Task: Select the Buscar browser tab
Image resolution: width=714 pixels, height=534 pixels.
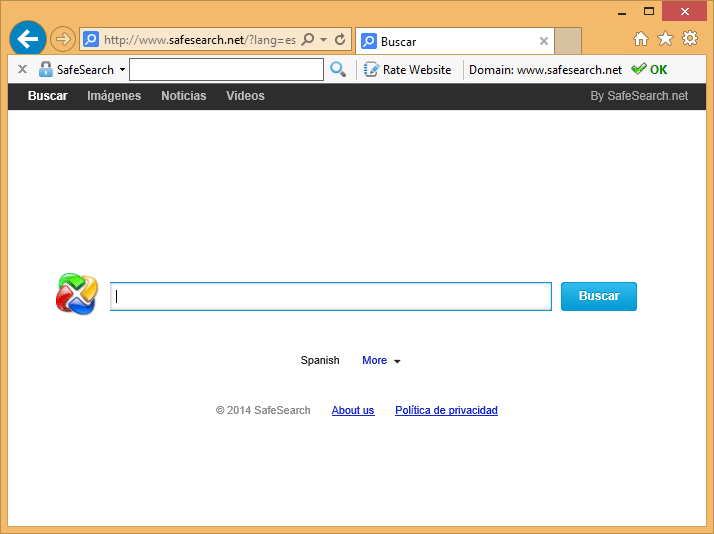Action: click(x=454, y=41)
